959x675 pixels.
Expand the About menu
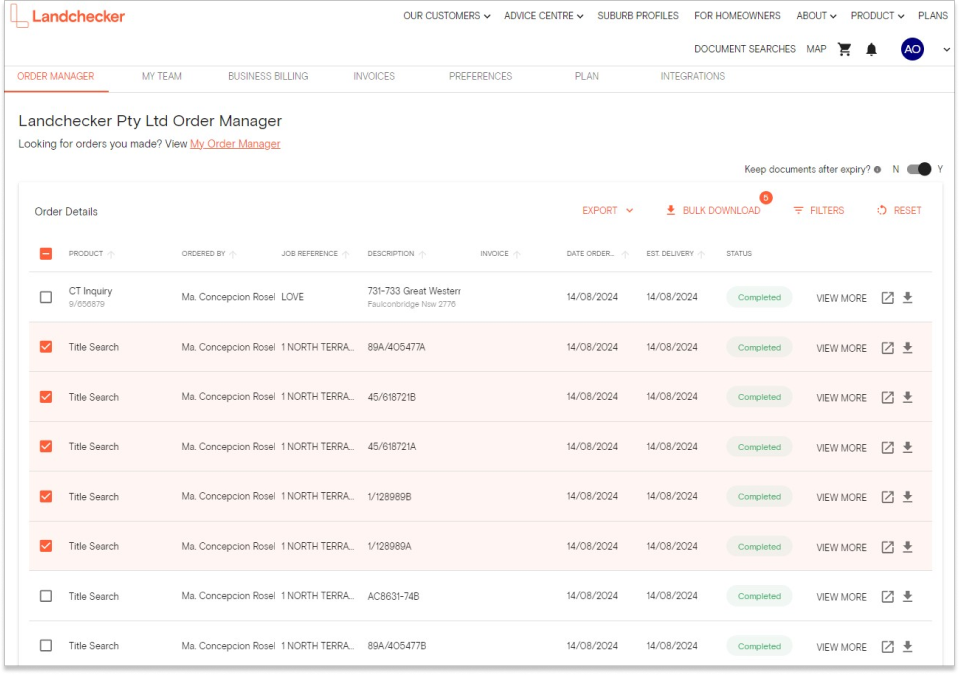816,16
